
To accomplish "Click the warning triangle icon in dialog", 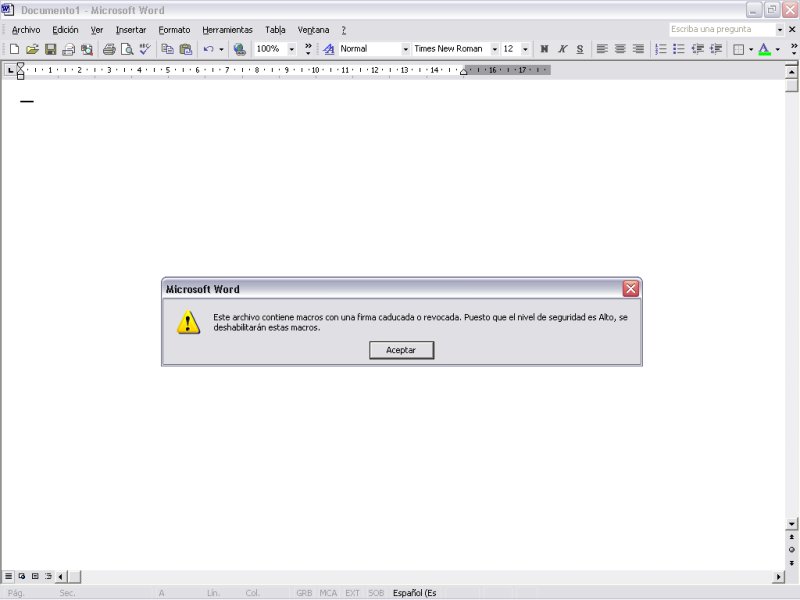I will (x=188, y=322).
